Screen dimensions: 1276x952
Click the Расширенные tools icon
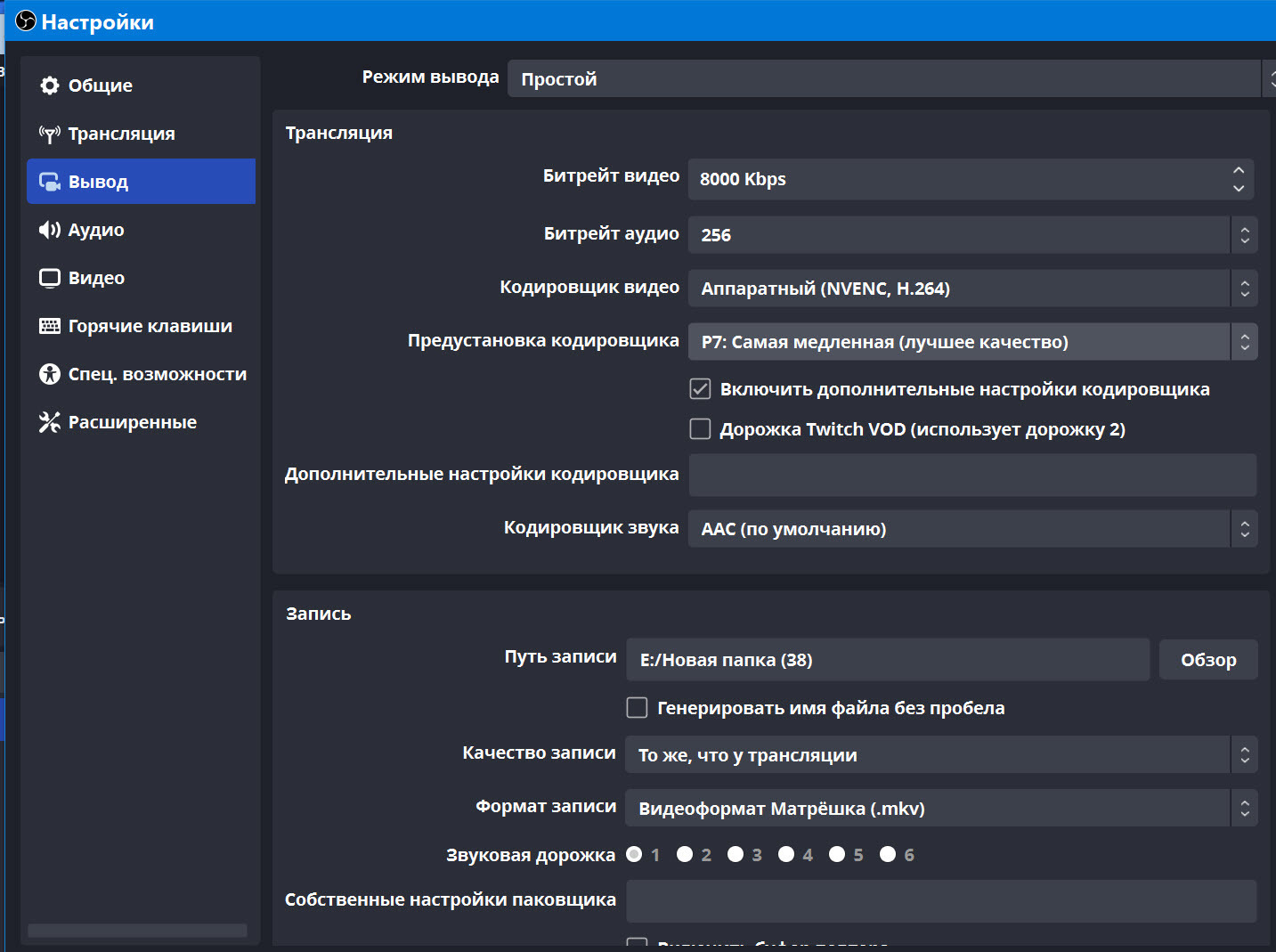[x=50, y=422]
